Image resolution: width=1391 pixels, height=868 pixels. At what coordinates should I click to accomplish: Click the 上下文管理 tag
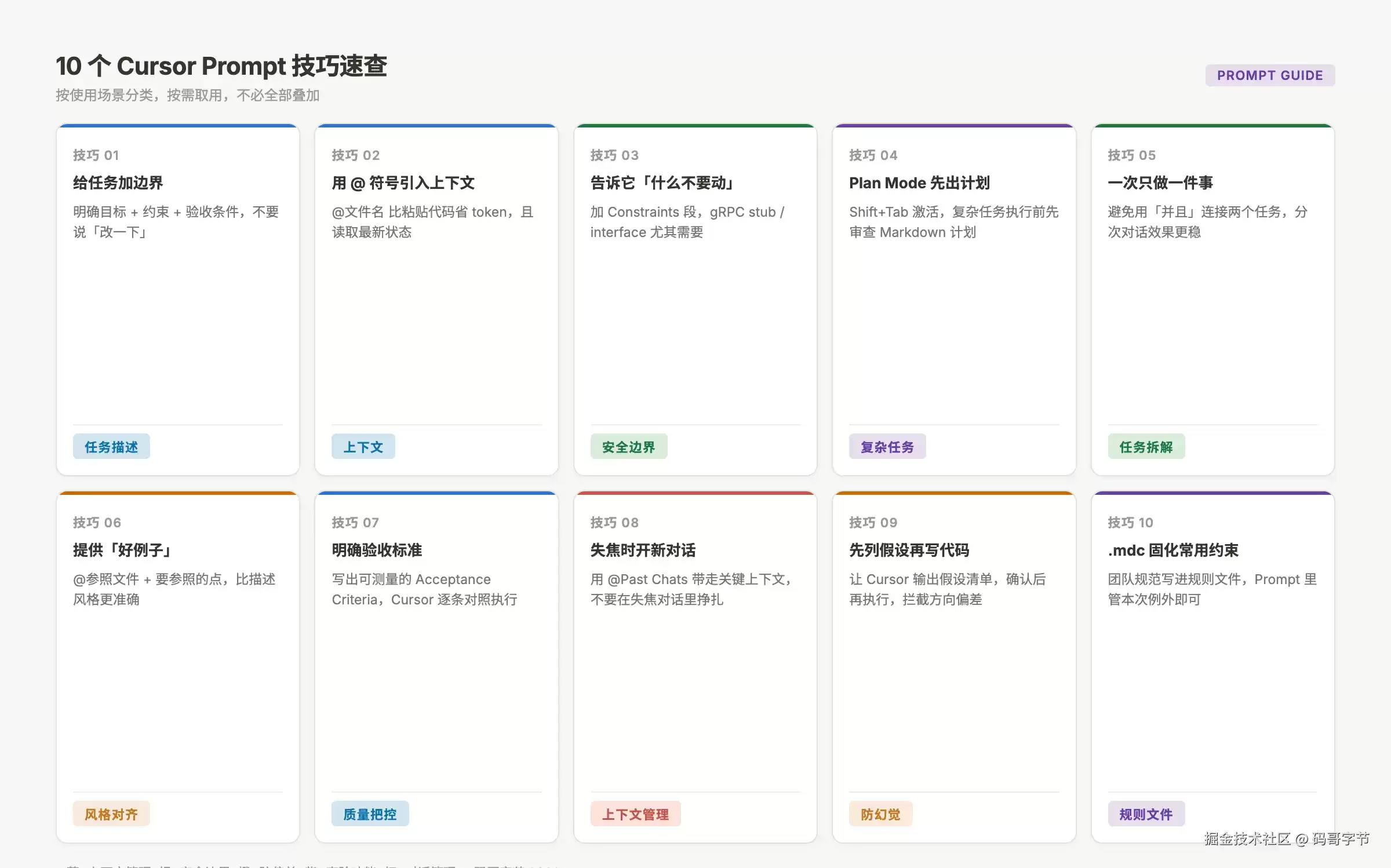pos(636,814)
